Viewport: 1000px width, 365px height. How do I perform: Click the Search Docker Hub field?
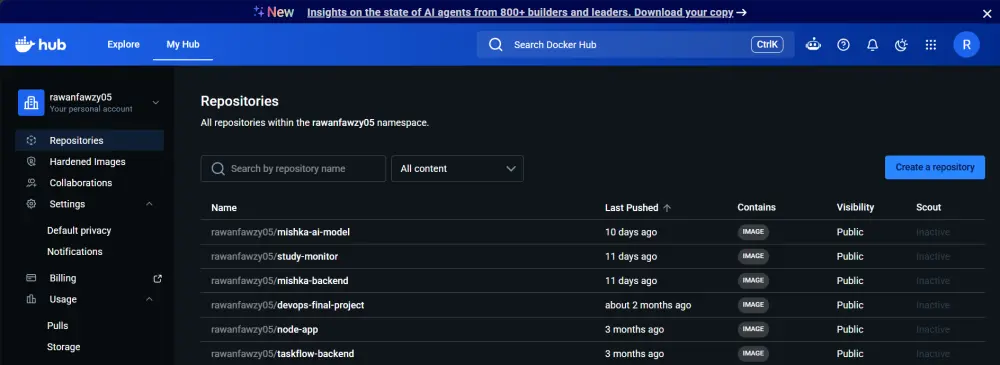(635, 45)
